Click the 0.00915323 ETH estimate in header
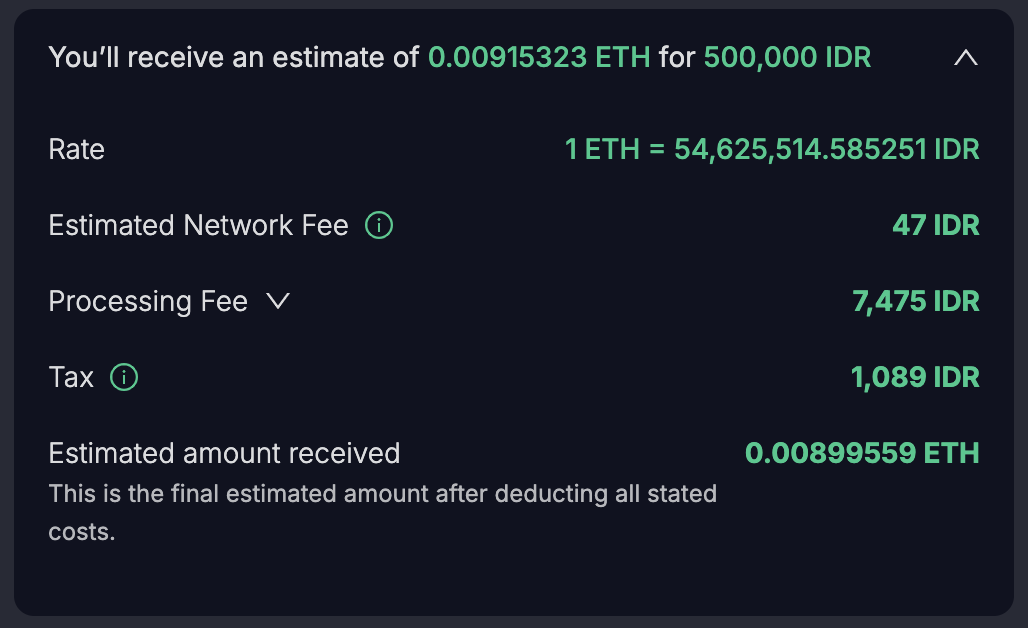 pyautogui.click(x=539, y=58)
